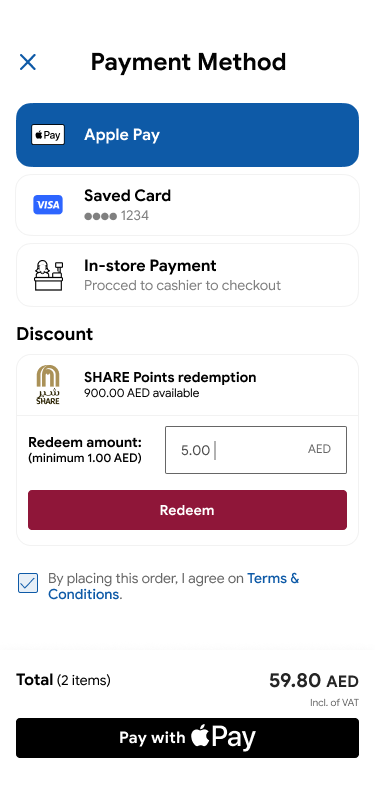Click the SHARE loyalty logo icon

click(x=48, y=385)
